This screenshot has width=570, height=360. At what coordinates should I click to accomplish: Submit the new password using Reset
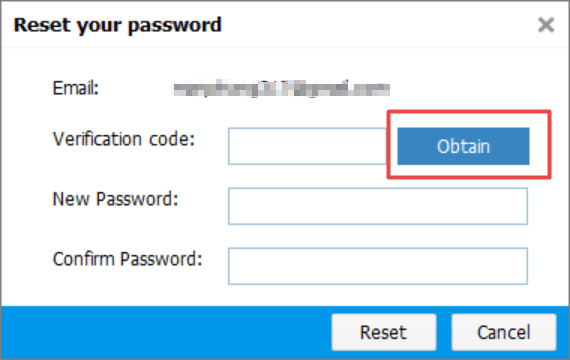coord(384,332)
